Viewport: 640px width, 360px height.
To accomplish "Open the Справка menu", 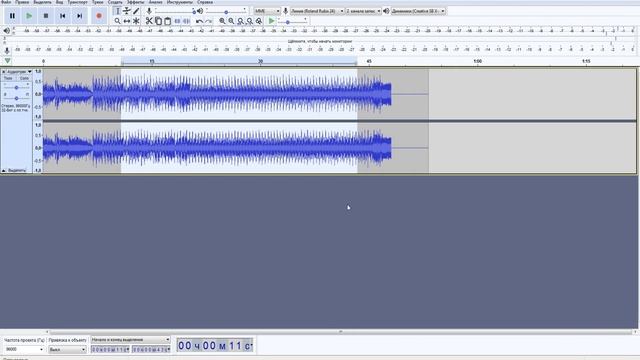I will (x=204, y=2).
